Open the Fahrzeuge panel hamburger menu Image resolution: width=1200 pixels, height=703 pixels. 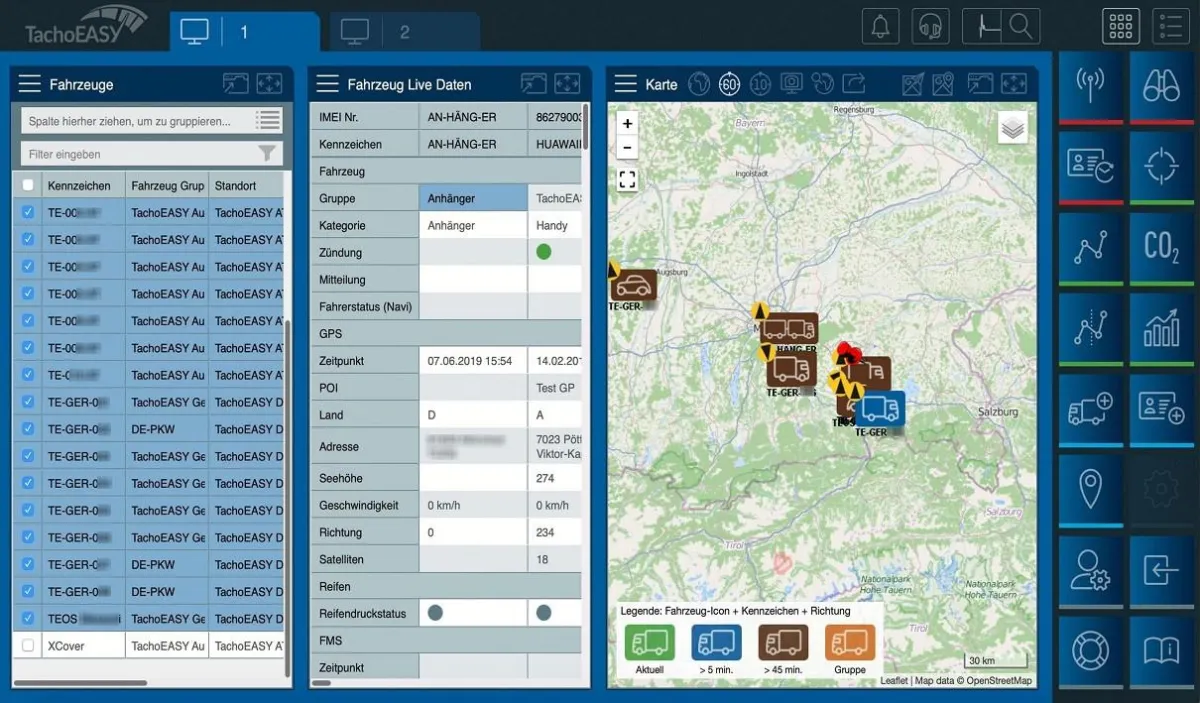point(30,85)
